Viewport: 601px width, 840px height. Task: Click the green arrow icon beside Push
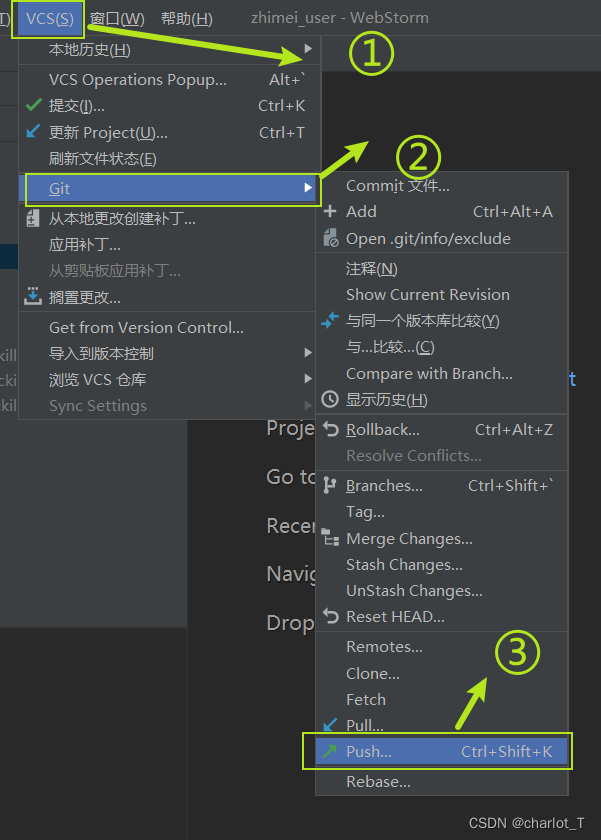pos(330,751)
